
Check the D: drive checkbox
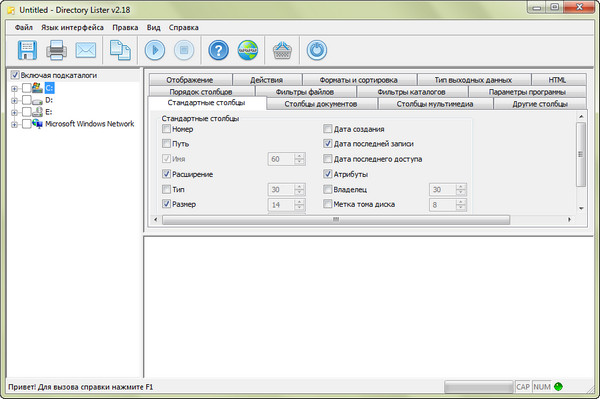click(26, 100)
